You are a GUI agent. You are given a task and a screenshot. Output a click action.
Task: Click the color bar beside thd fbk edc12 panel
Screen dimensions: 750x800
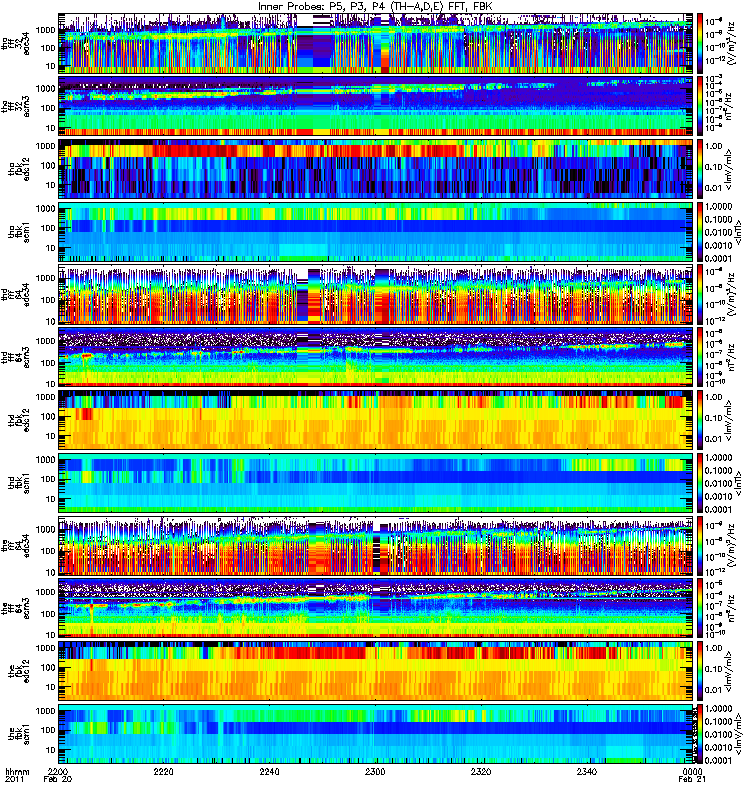[x=699, y=420]
